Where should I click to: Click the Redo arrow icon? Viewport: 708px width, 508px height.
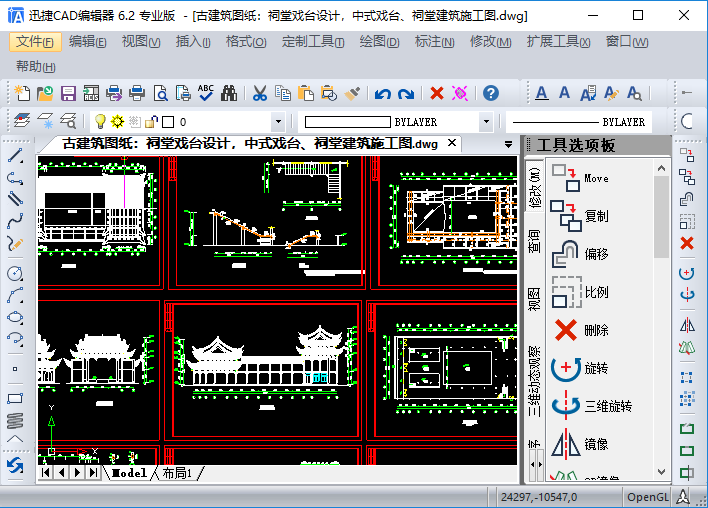pyautogui.click(x=406, y=93)
